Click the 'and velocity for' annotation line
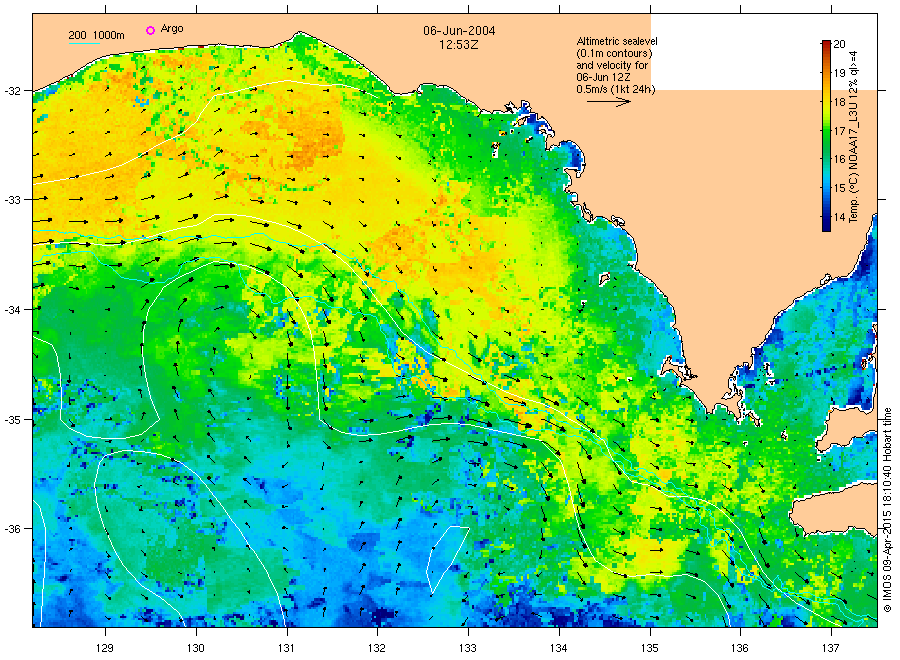The width and height of the screenshot is (900, 660). click(612, 65)
